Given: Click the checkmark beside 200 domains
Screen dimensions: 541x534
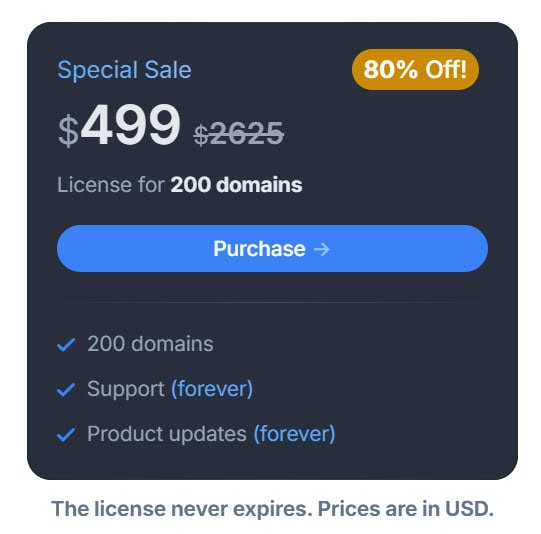Looking at the screenshot, I should 66,345.
